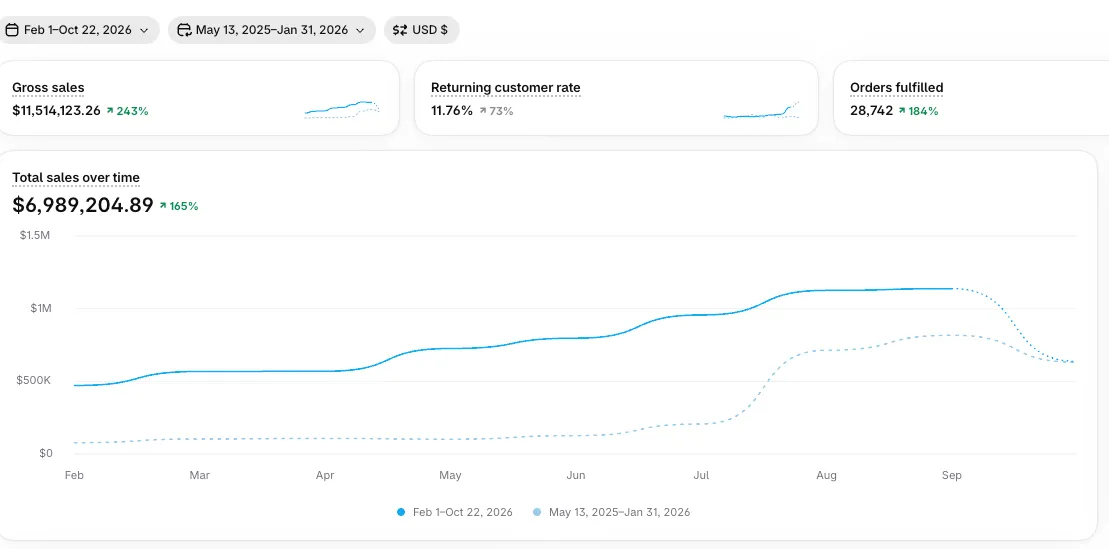Viewport: 1109px width, 549px height.
Task: Click the $11,514,123.26 gross sales value
Action: coord(57,110)
